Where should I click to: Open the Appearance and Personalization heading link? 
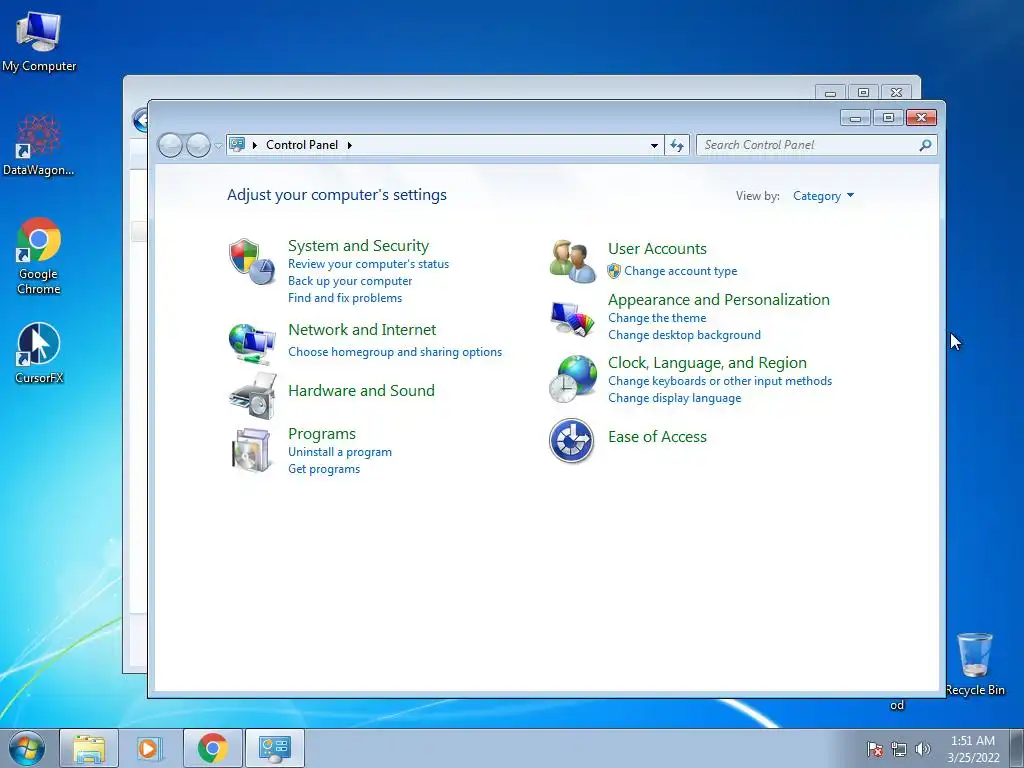coord(718,300)
